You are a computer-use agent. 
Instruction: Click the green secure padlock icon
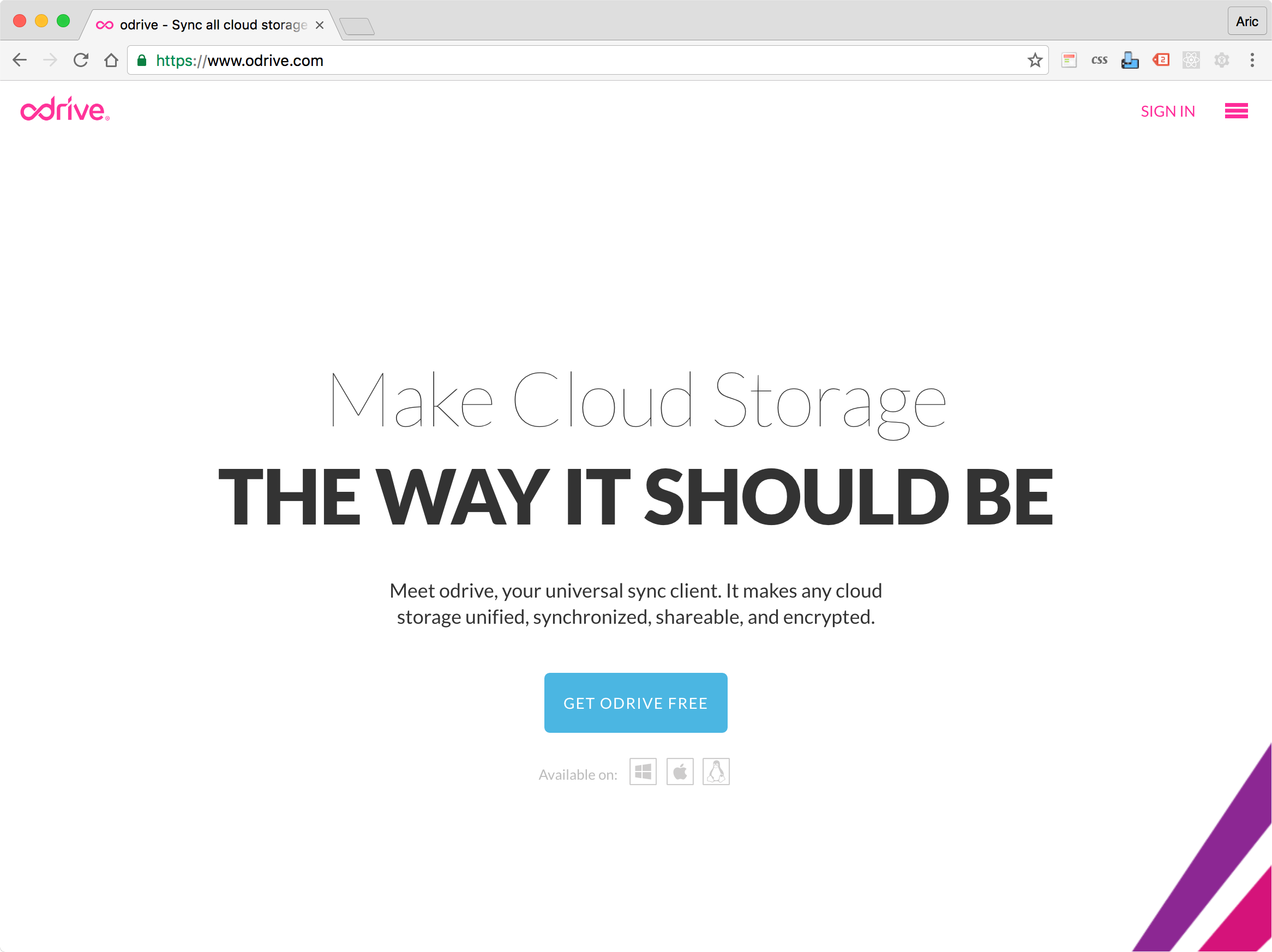(x=141, y=61)
